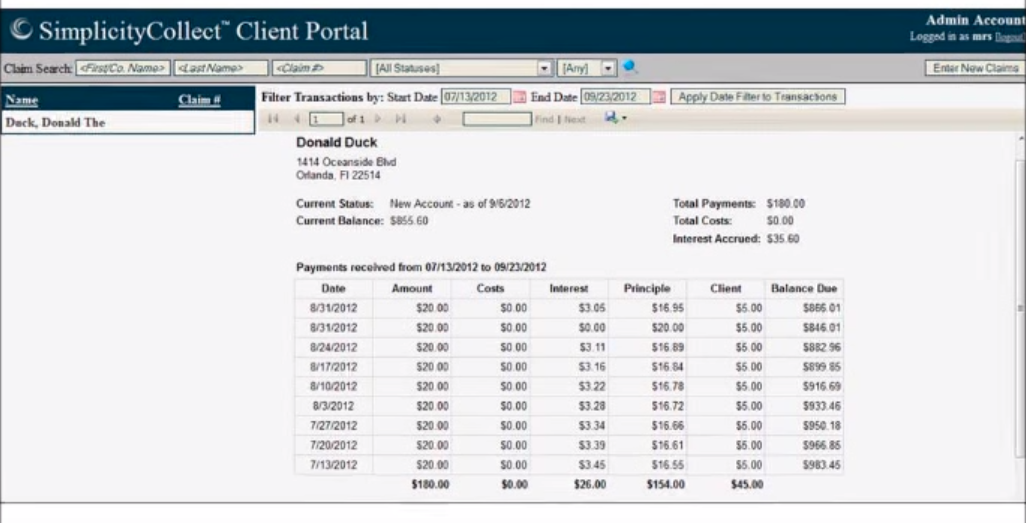
Task: Go to last report page arrow
Action: click(400, 118)
